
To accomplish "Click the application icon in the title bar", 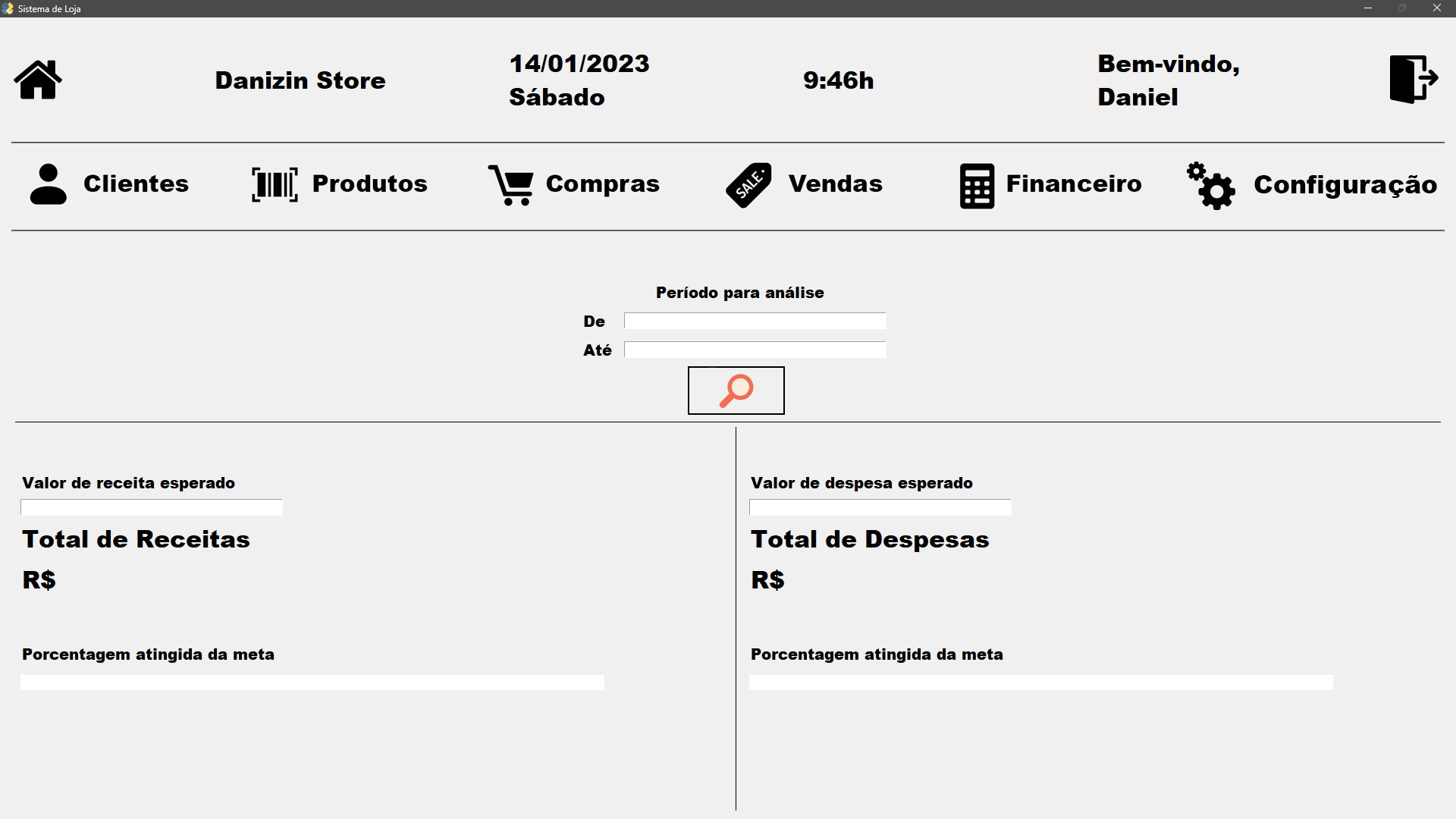I will (x=8, y=8).
